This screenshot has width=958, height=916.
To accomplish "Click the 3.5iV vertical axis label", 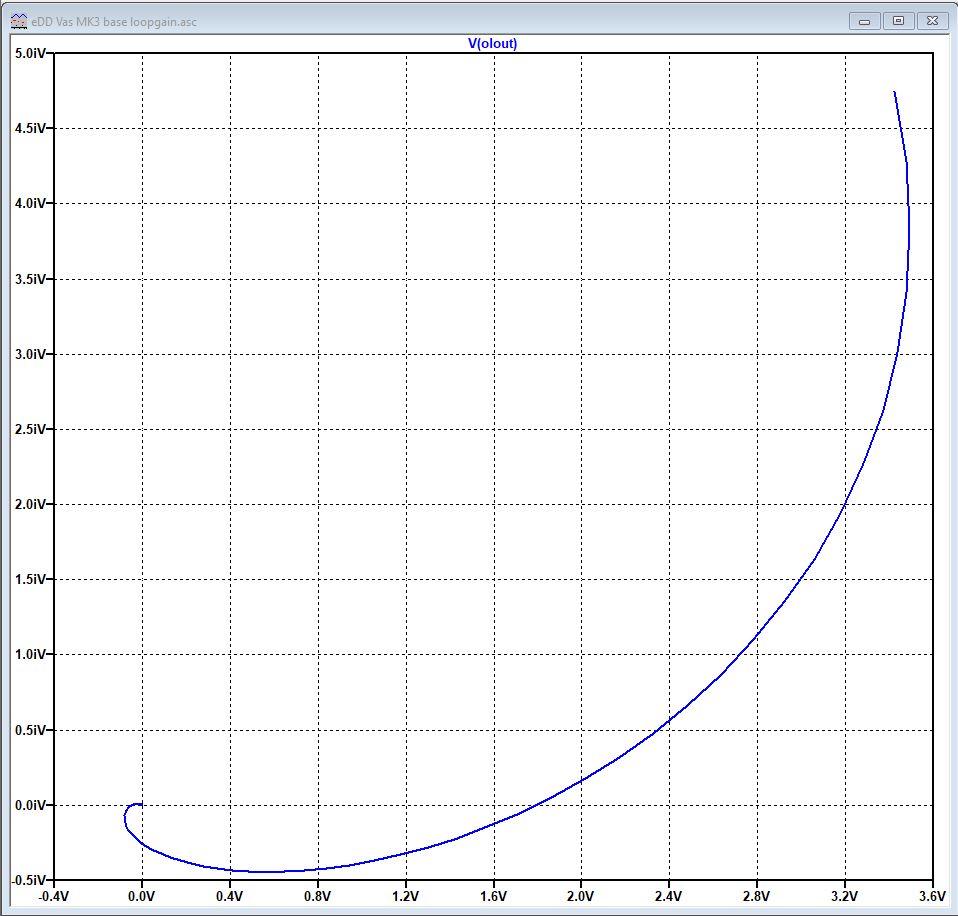I will click(30, 279).
